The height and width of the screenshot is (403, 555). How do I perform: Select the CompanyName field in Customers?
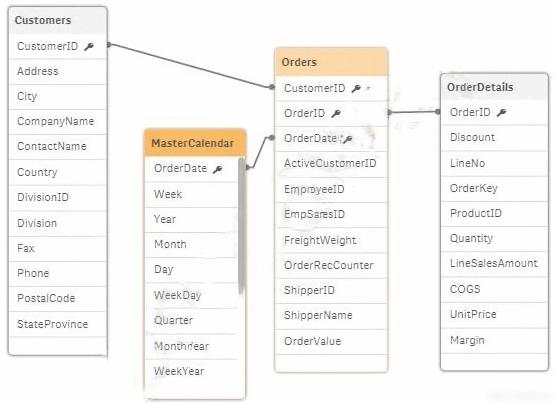(x=58, y=121)
